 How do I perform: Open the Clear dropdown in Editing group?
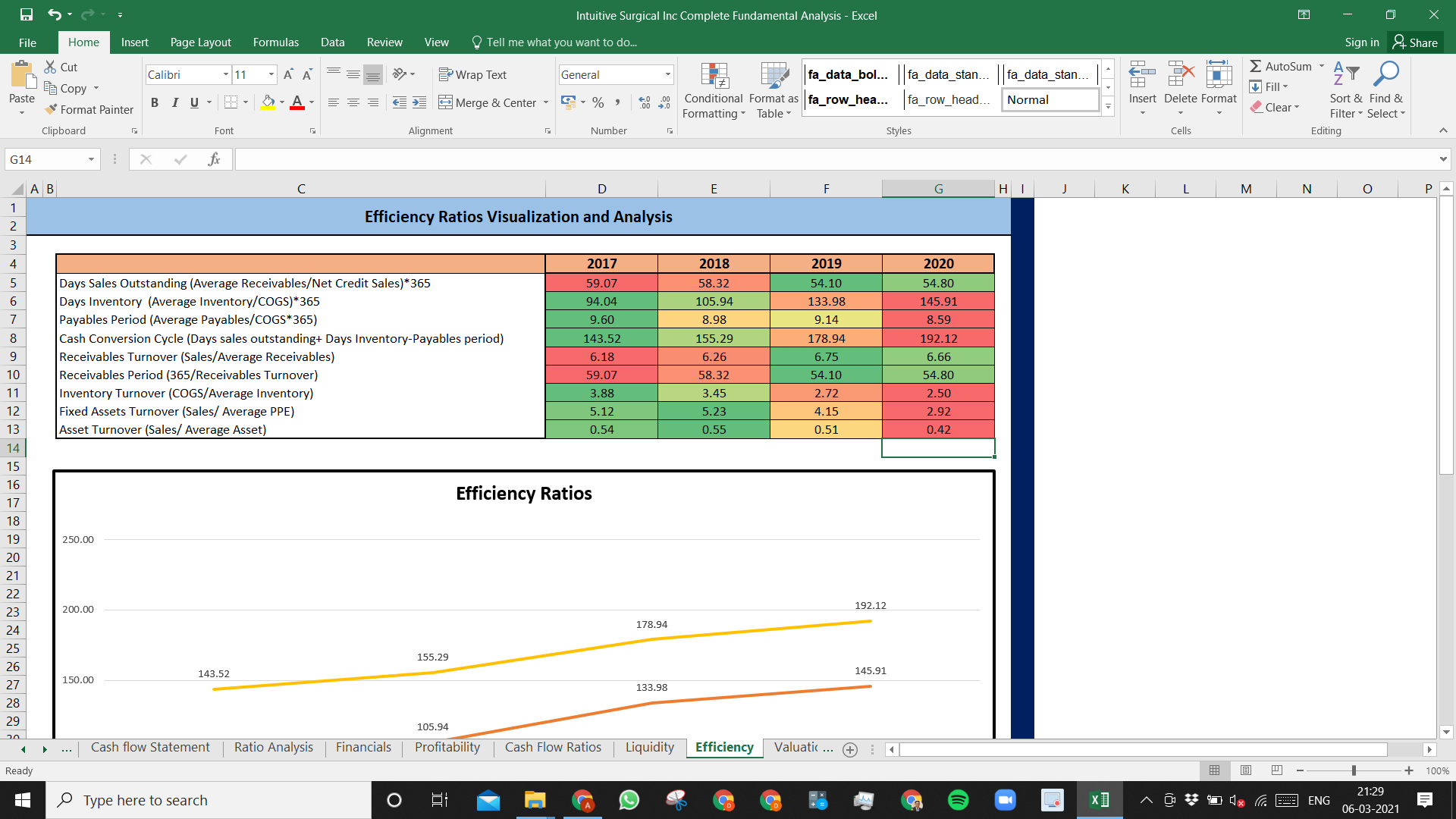tap(1275, 107)
